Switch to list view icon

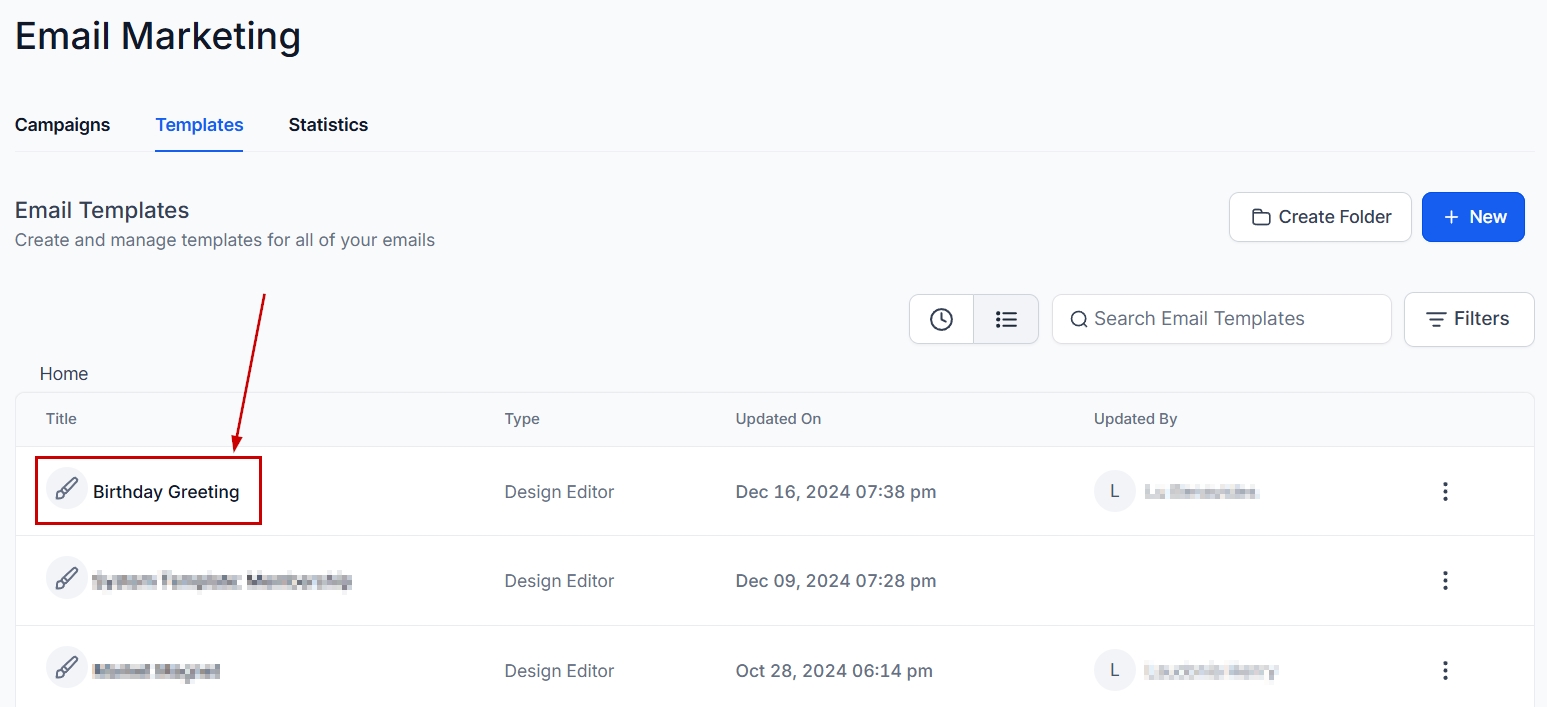click(x=1006, y=319)
